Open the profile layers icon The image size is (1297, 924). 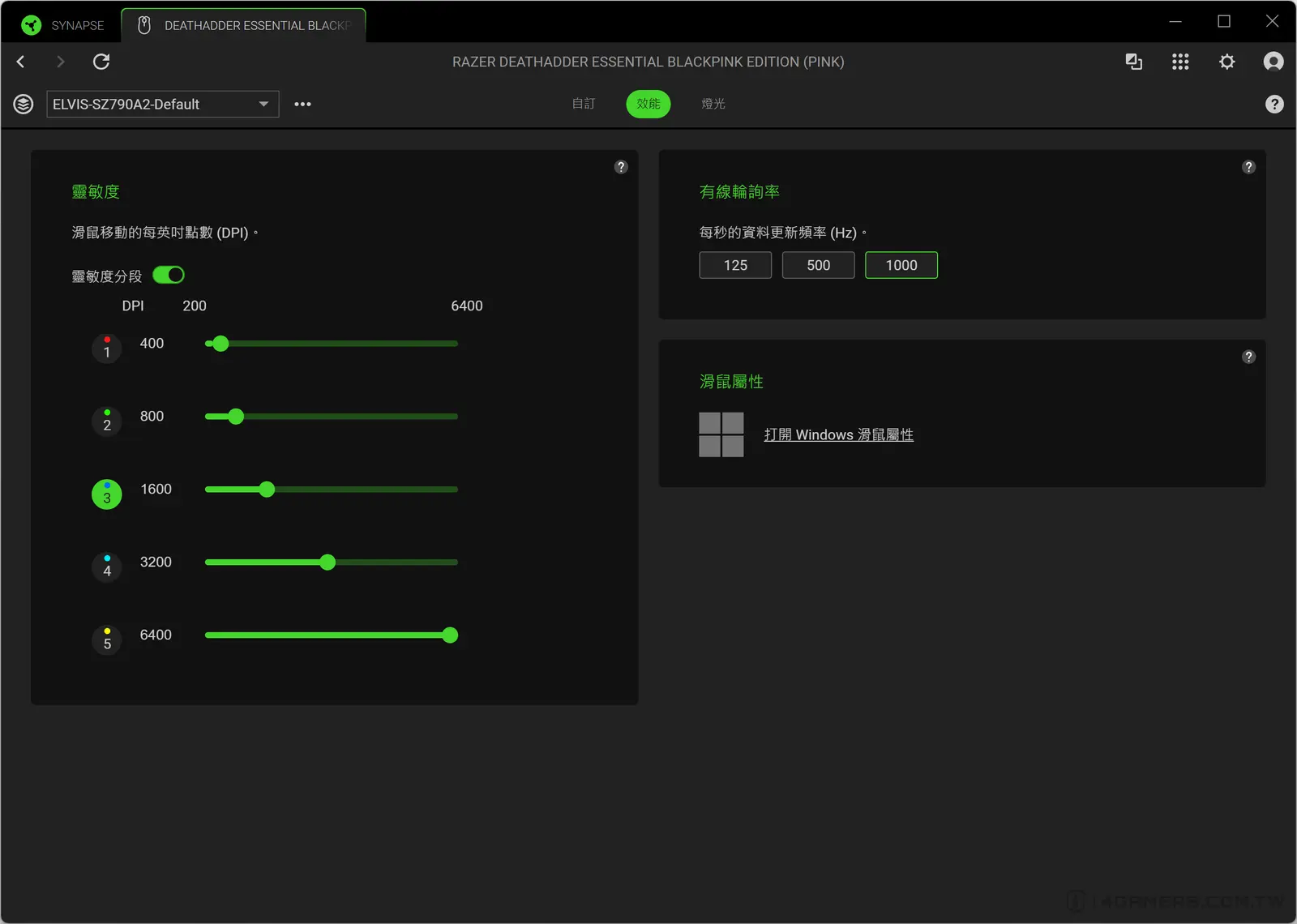pyautogui.click(x=24, y=104)
